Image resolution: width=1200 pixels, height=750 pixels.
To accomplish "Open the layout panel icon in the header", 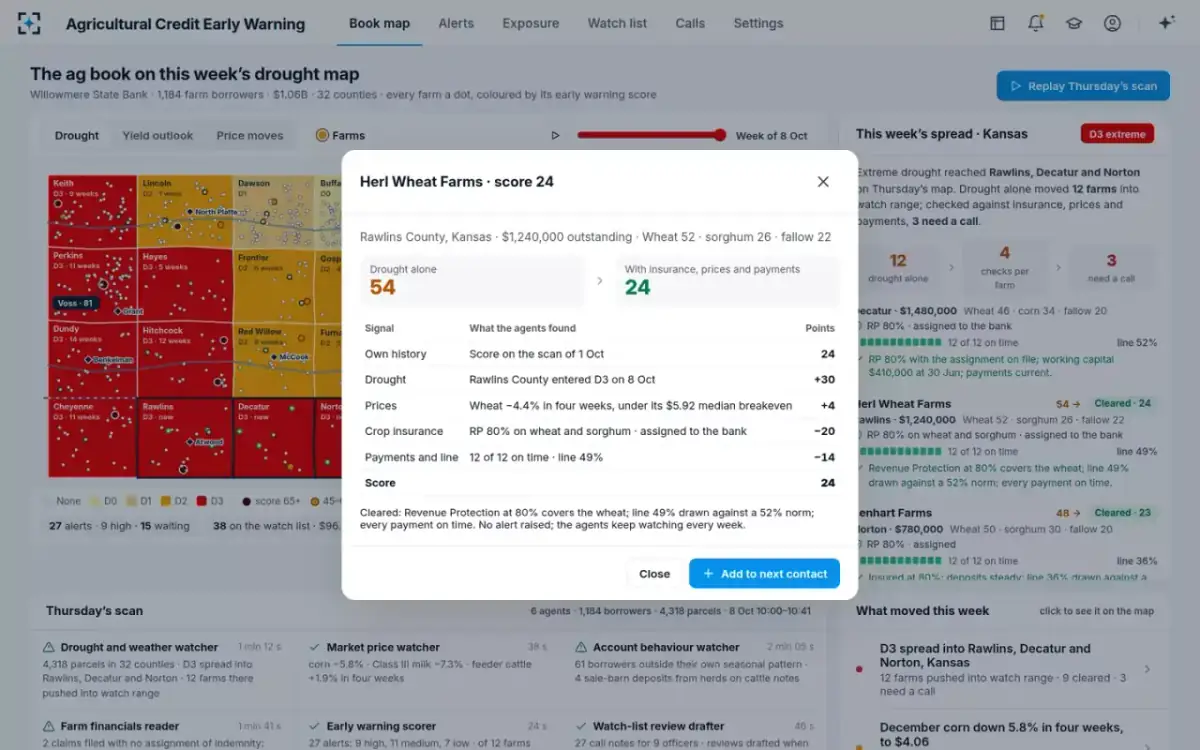I will pos(997,23).
